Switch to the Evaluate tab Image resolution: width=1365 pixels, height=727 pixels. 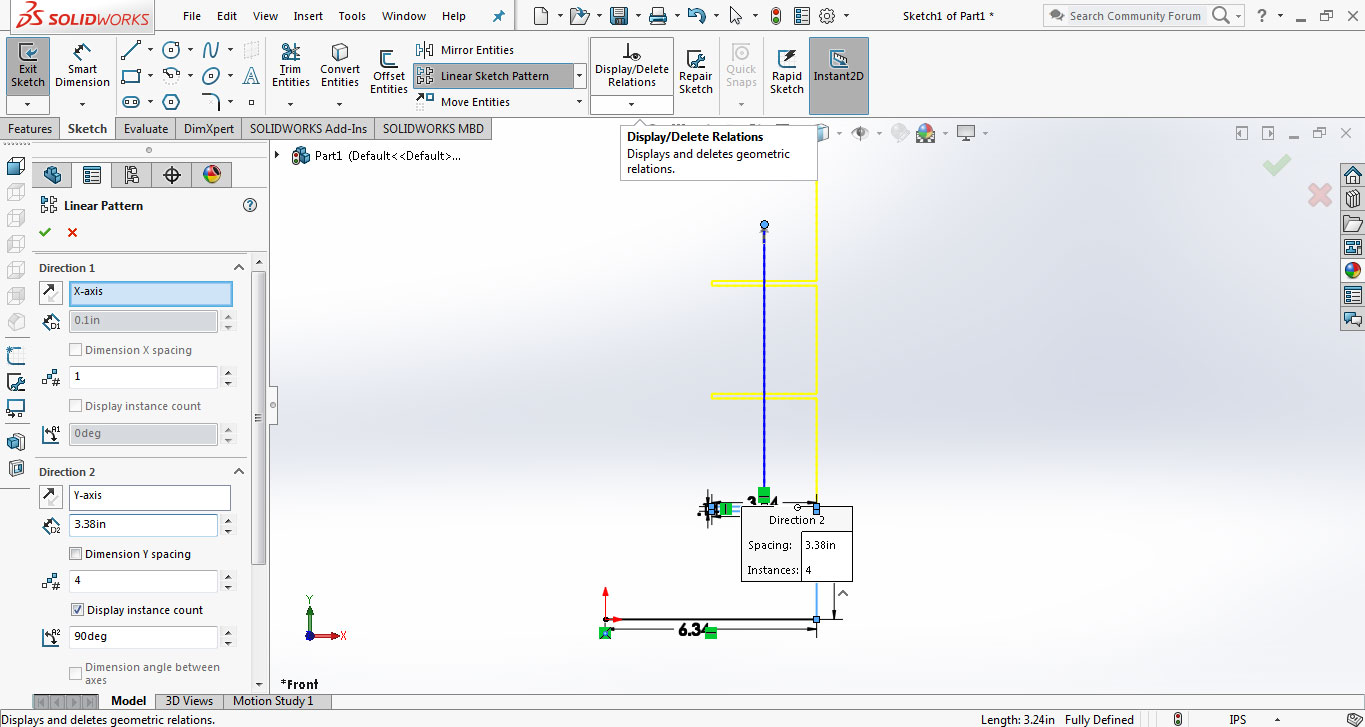[146, 129]
